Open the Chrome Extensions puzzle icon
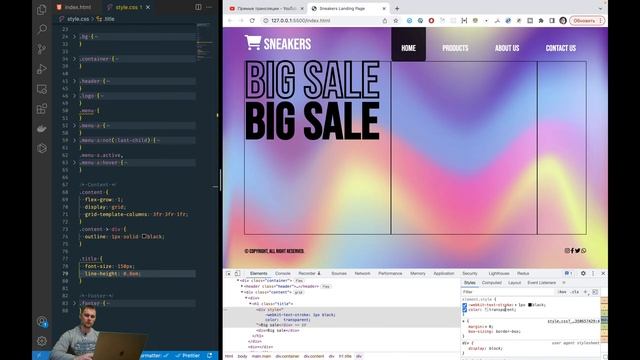 541,20
